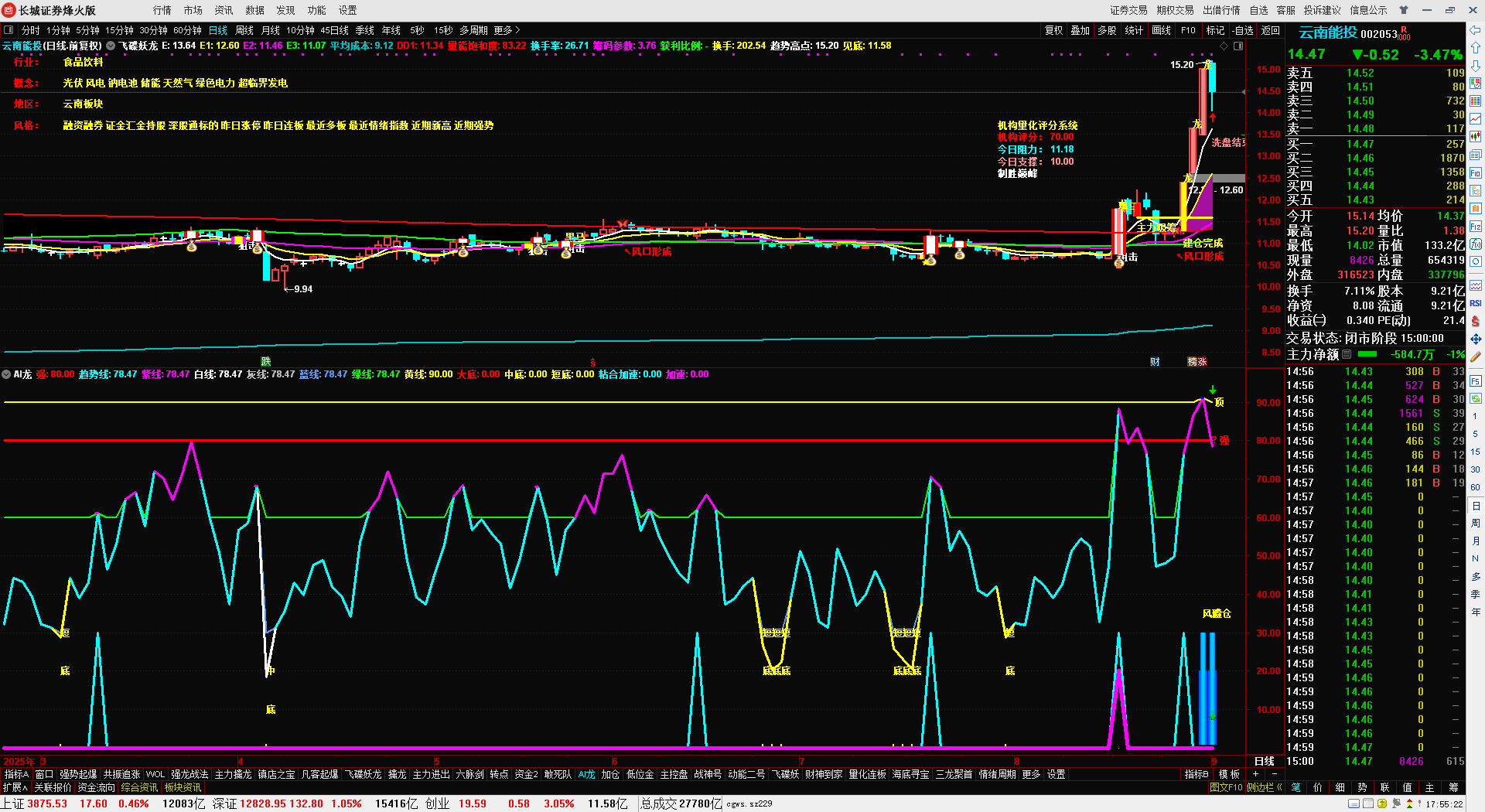1485x812 pixels.
Task: Click the yellow status bar icon near clock
Action: click(x=1382, y=804)
